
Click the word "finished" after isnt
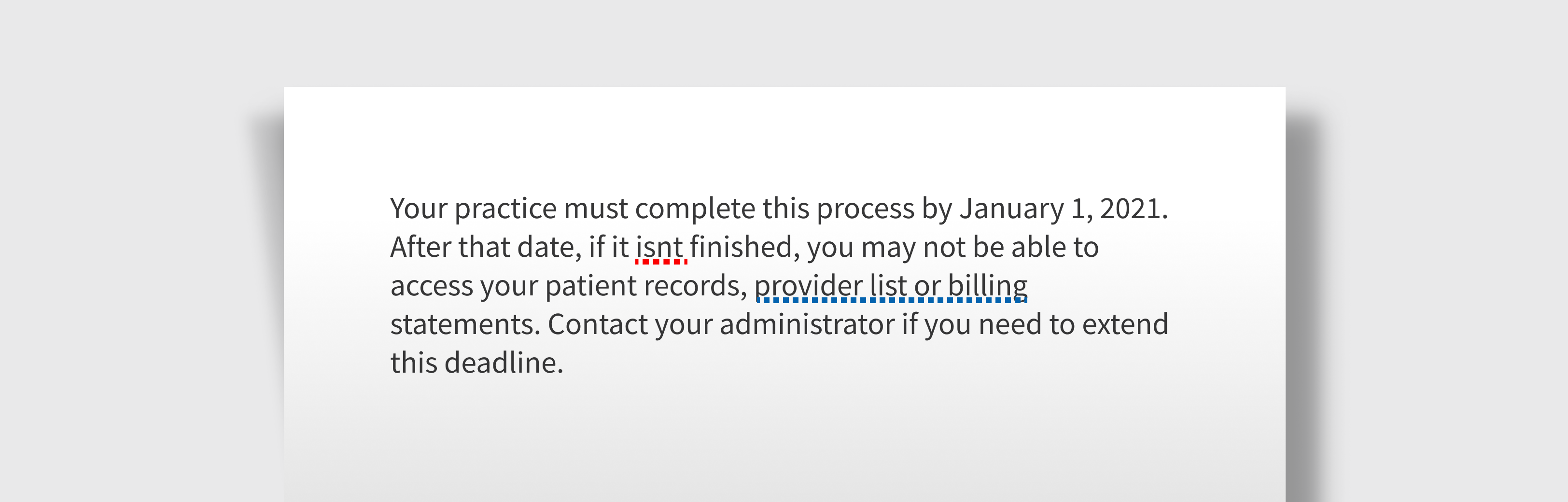tap(741, 248)
